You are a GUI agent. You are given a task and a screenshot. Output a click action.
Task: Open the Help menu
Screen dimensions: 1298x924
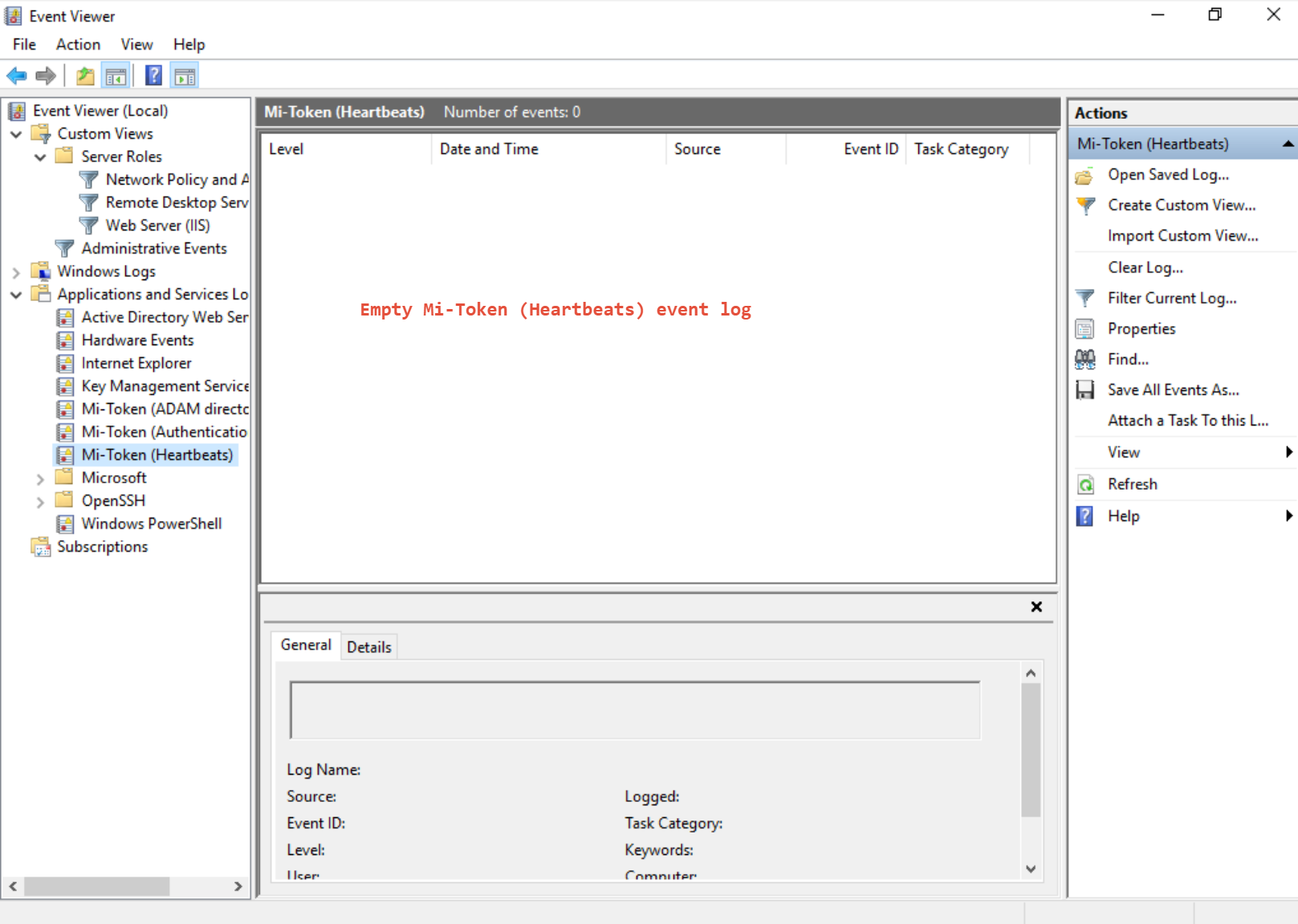[x=189, y=44]
